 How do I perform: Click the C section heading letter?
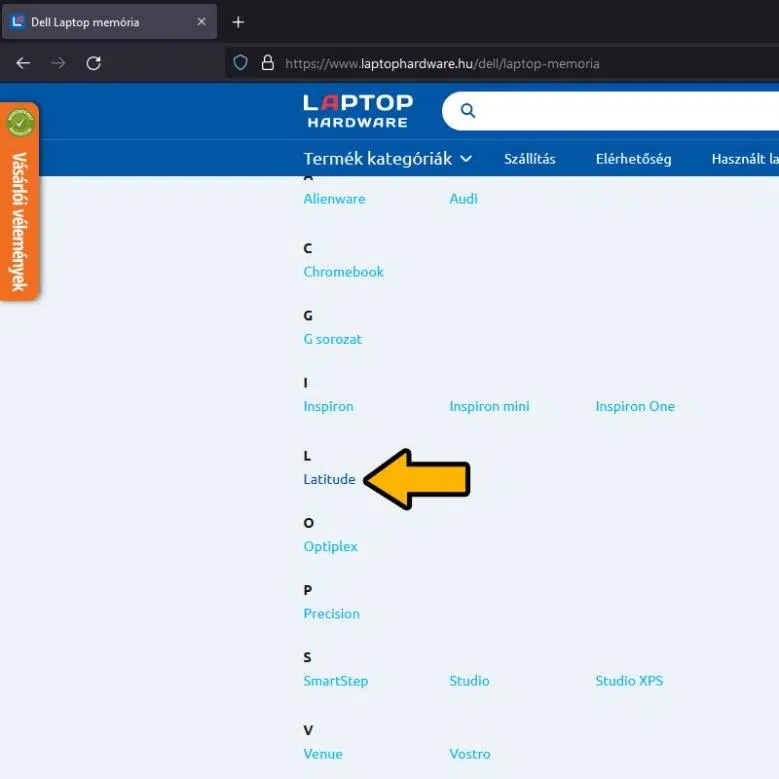308,248
